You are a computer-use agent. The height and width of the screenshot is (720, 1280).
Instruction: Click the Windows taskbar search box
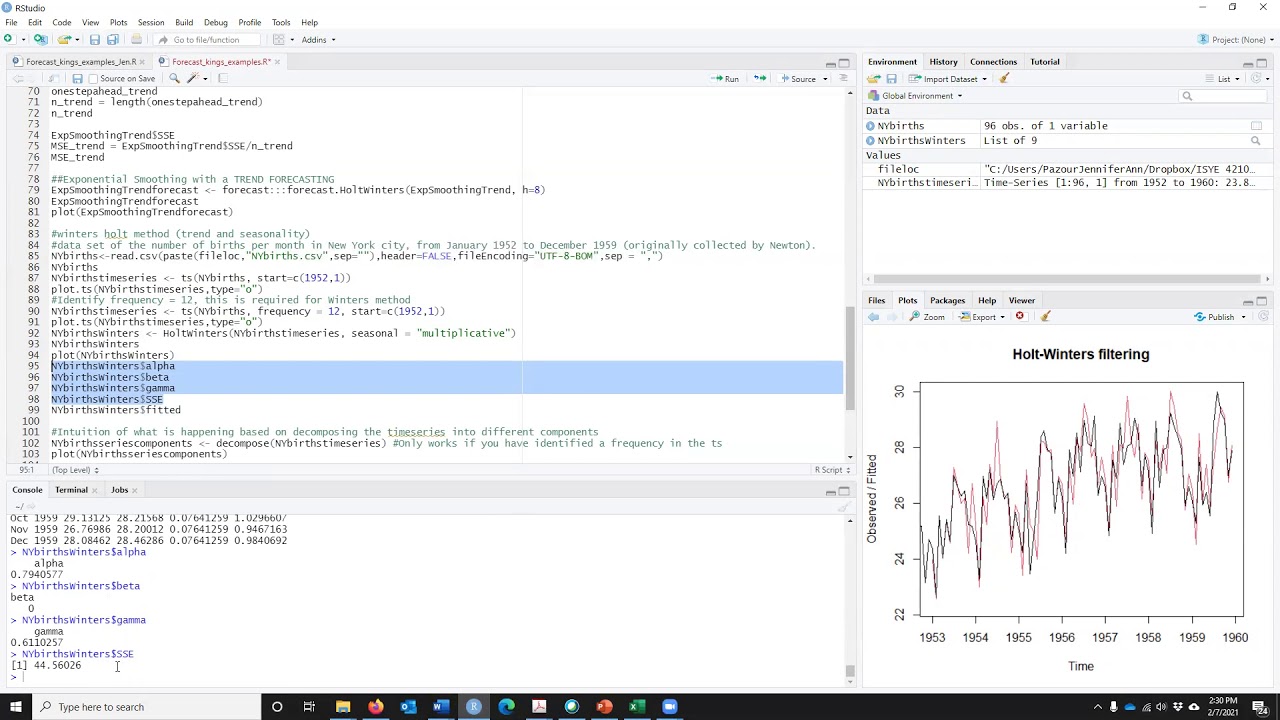tap(146, 707)
